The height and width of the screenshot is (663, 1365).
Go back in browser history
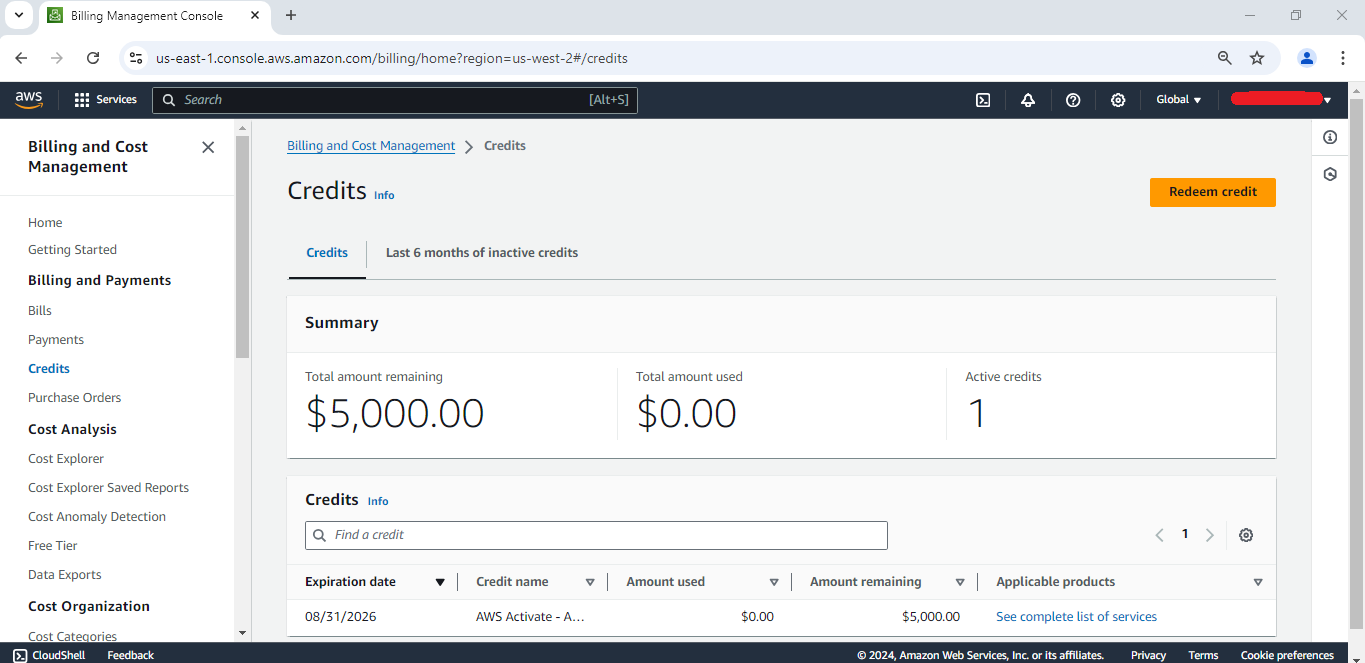(x=21, y=58)
